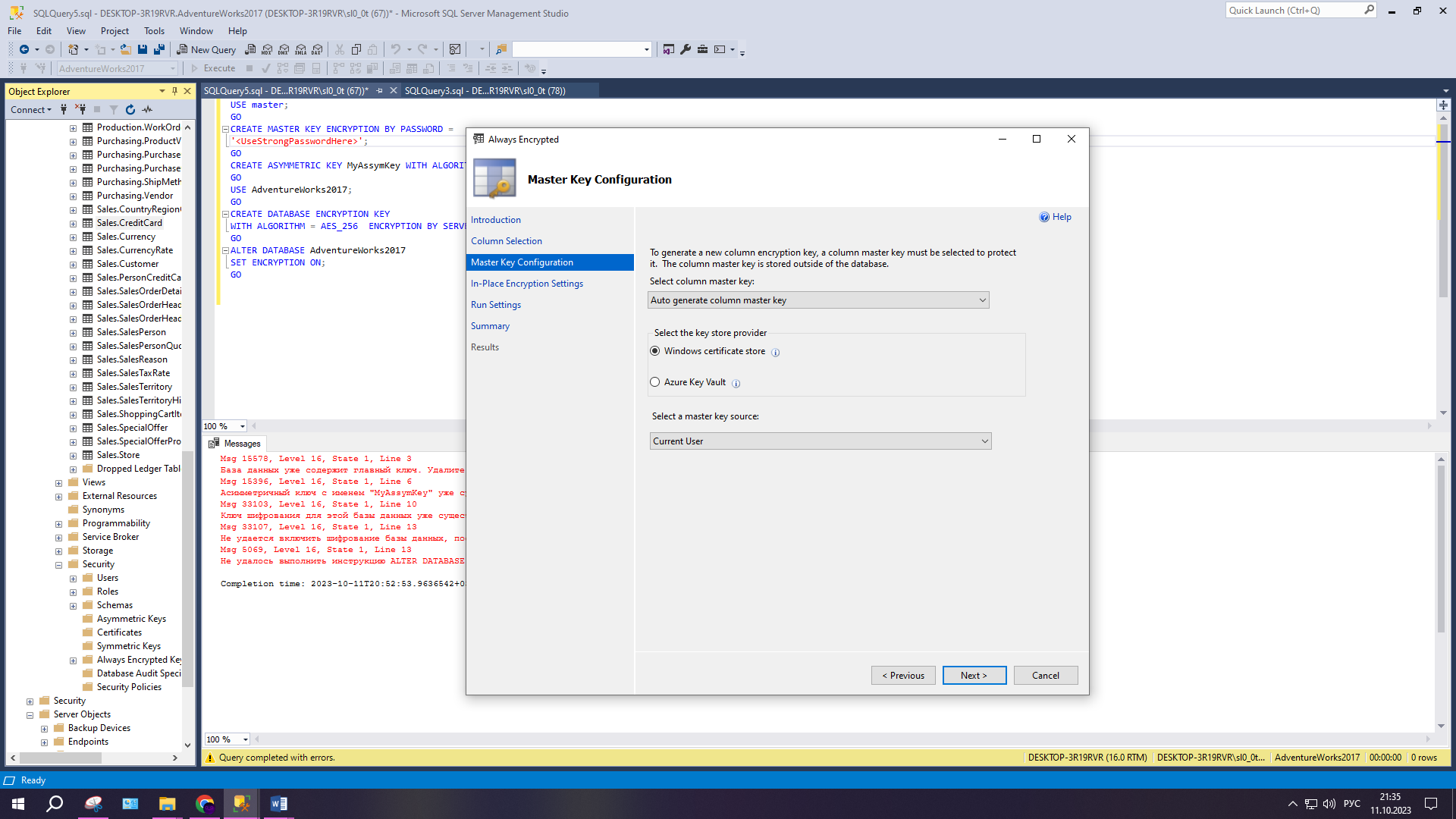Expand the Views folder node

pos(59,483)
